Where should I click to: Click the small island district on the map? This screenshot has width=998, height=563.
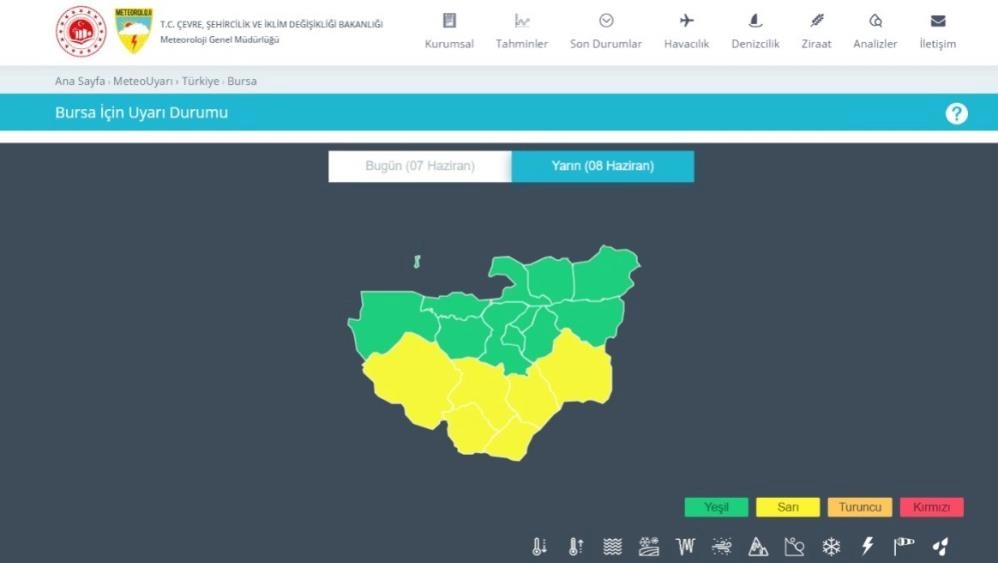tap(417, 262)
